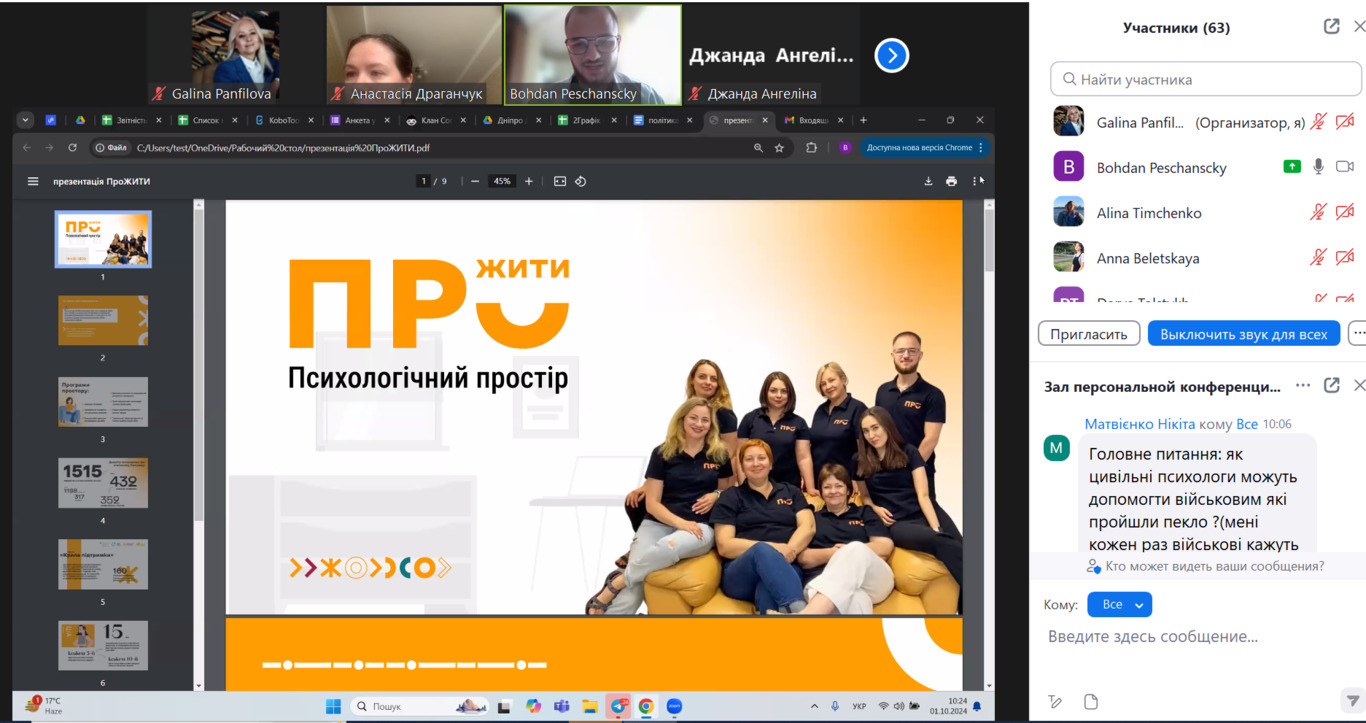
Task: Open File Explorer in the taskbar
Action: pos(590,706)
